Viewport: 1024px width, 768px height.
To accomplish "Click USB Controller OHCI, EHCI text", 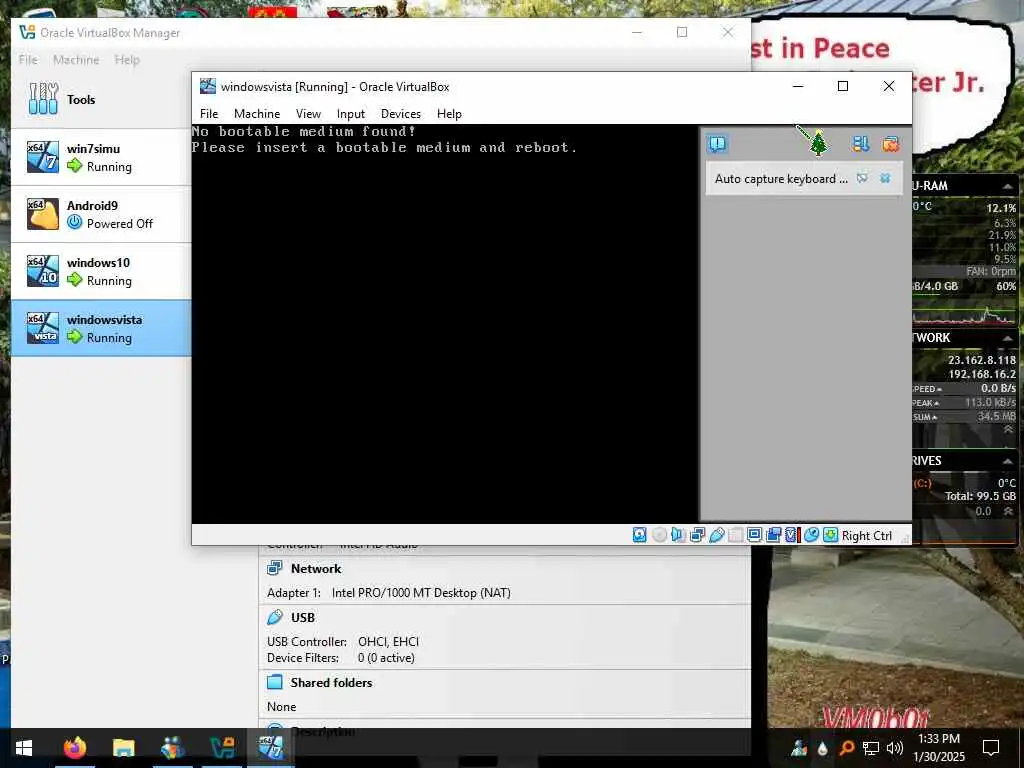I will point(343,641).
